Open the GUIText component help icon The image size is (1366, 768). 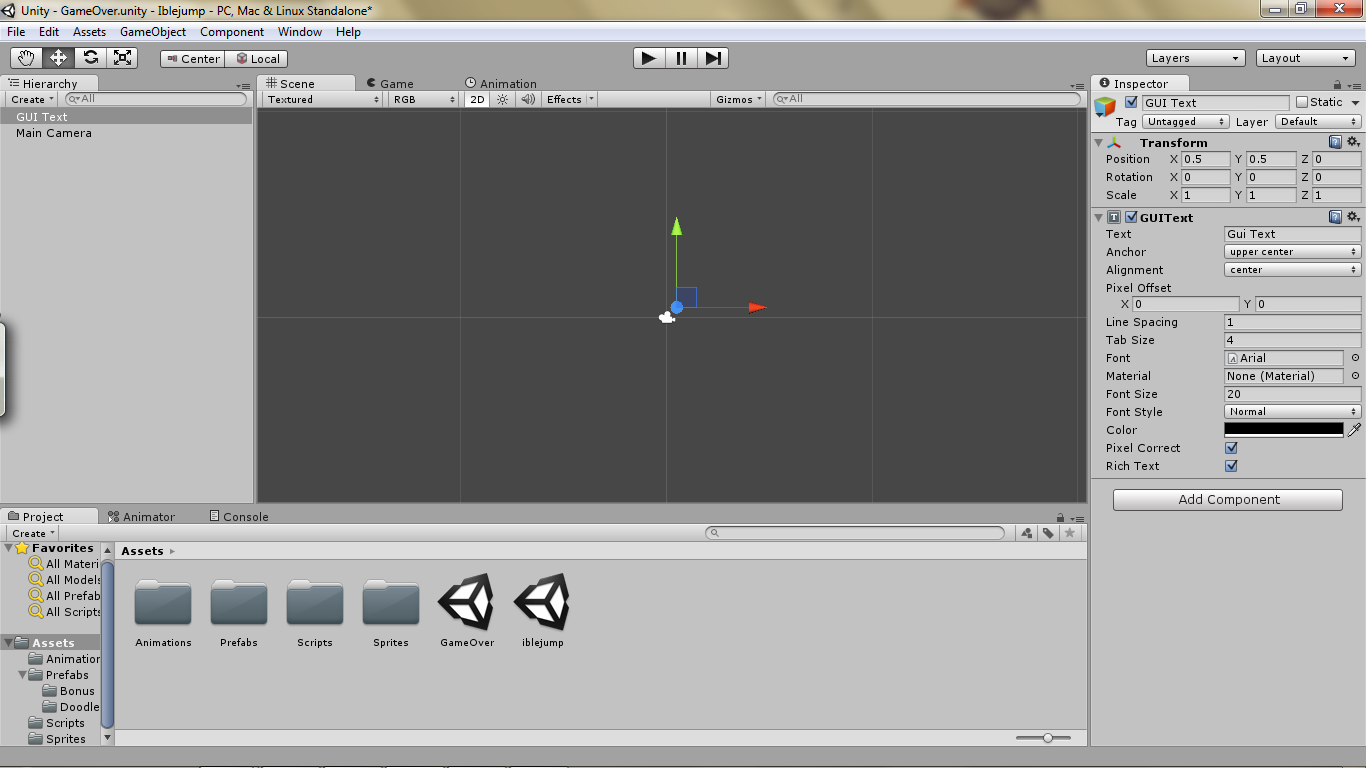tap(1335, 217)
